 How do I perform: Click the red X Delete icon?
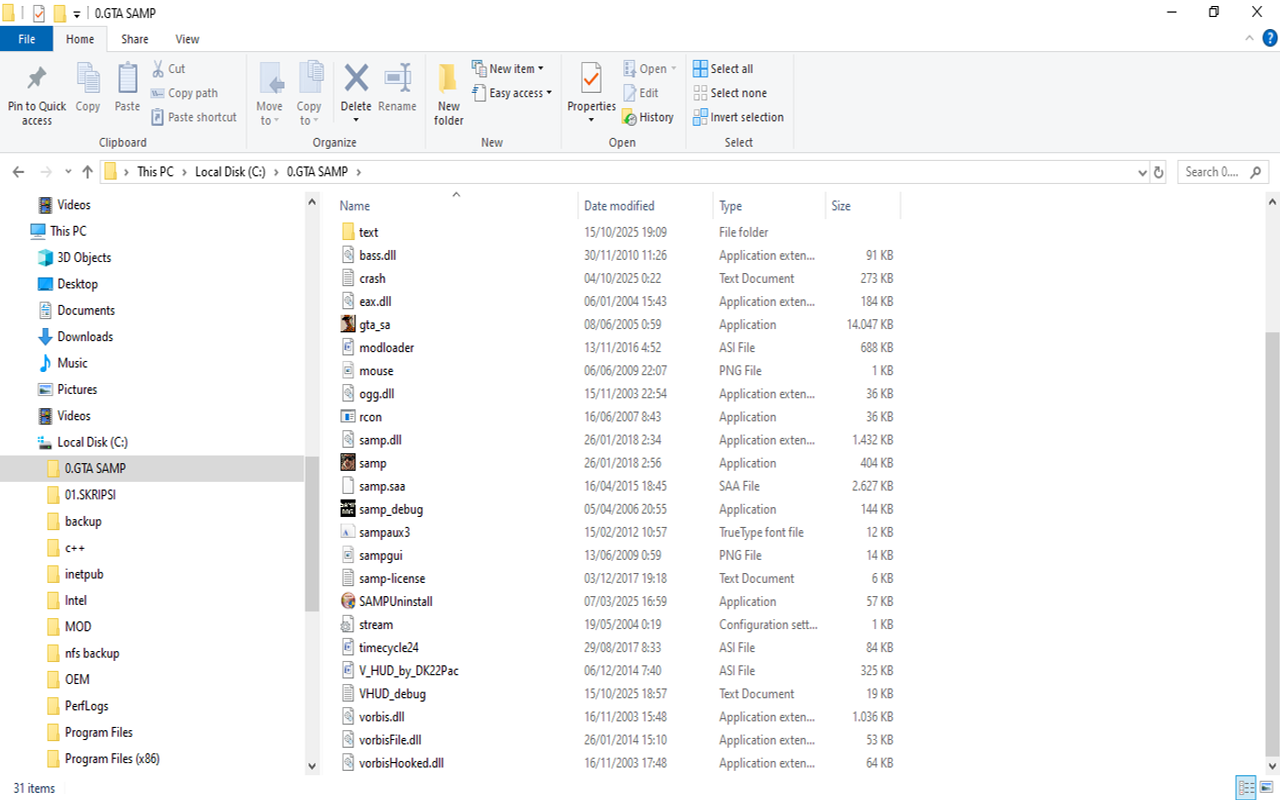[x=356, y=78]
